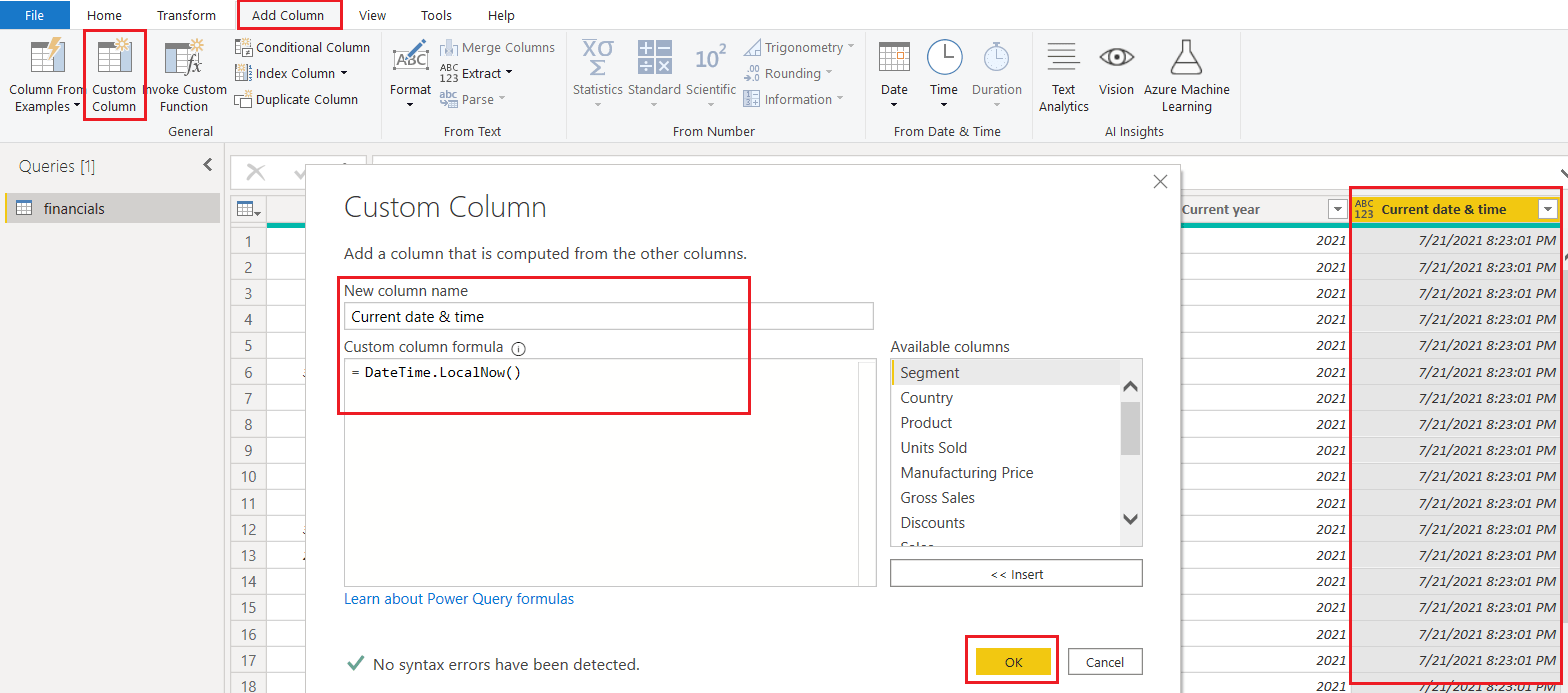Screen dimensions: 1568x693
Task: Open the Format text menu icon
Action: coord(411,58)
